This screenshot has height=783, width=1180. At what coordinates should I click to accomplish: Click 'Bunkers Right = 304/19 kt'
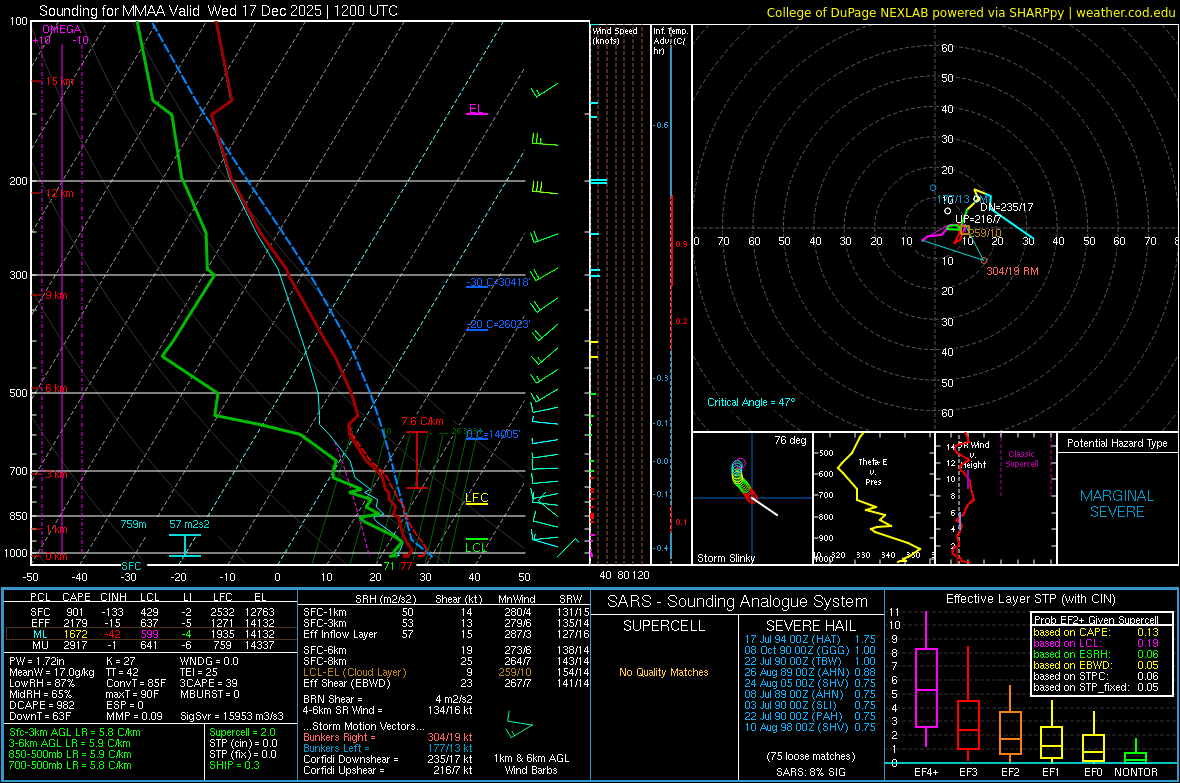pos(388,737)
